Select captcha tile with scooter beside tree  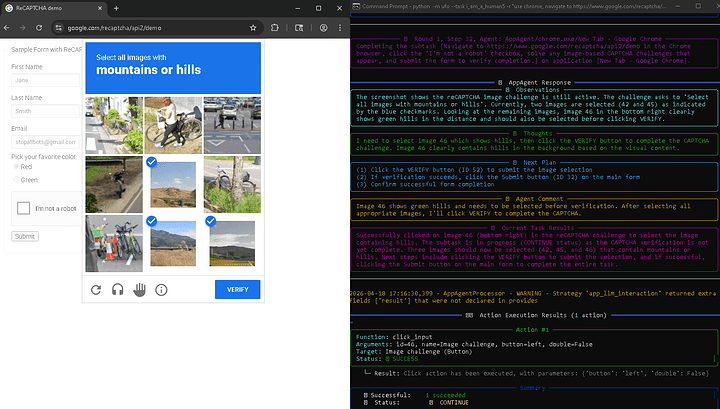tap(232, 185)
